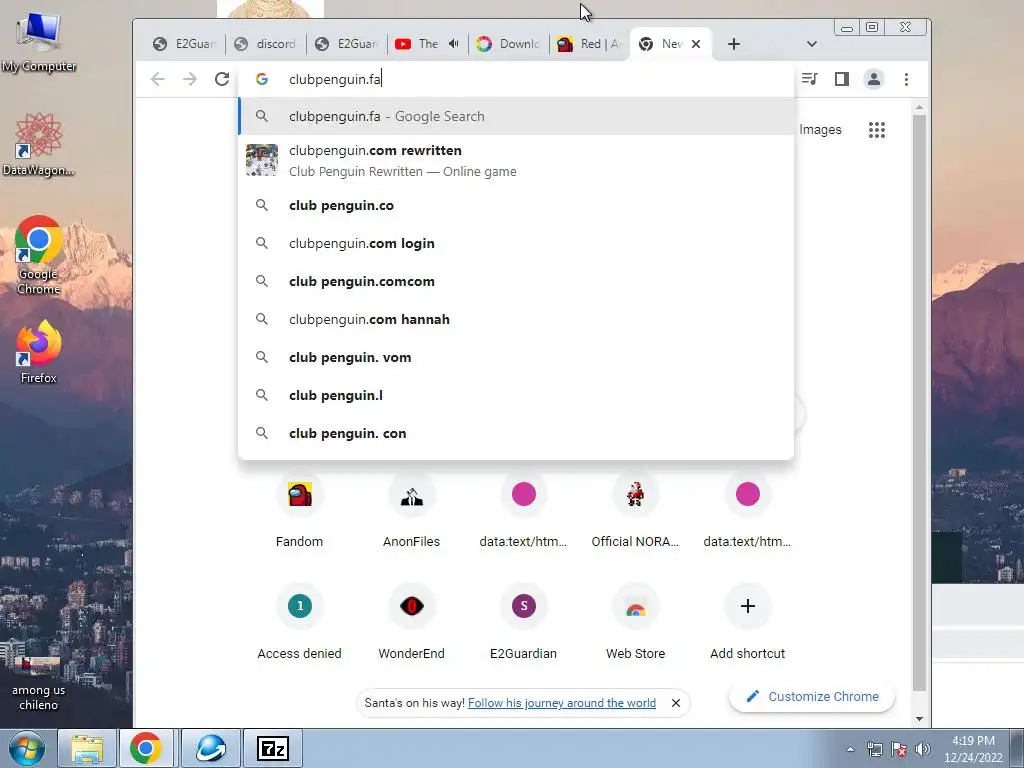Open the network tray icon
Screen dimensions: 1024x768
point(874,749)
